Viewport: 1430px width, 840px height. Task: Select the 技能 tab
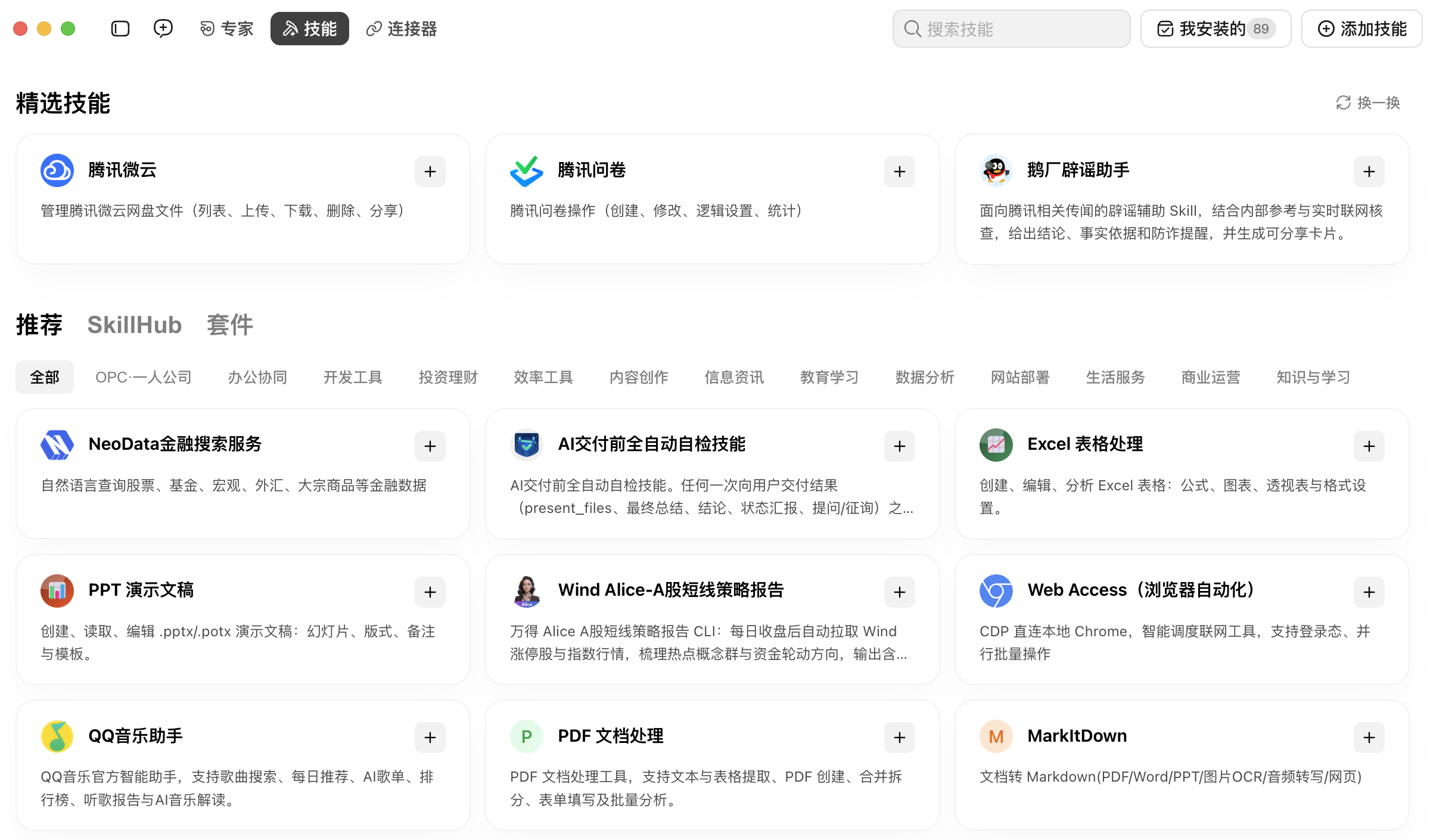click(310, 29)
